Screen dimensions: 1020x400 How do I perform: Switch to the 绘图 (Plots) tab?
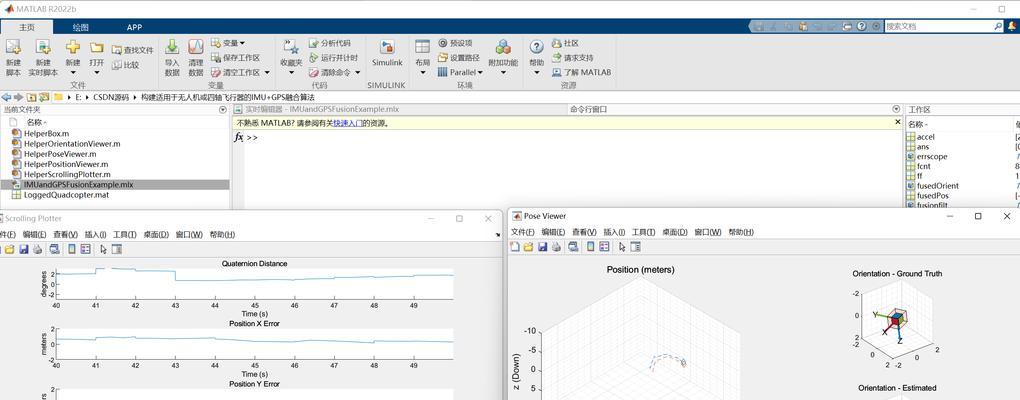pyautogui.click(x=81, y=27)
